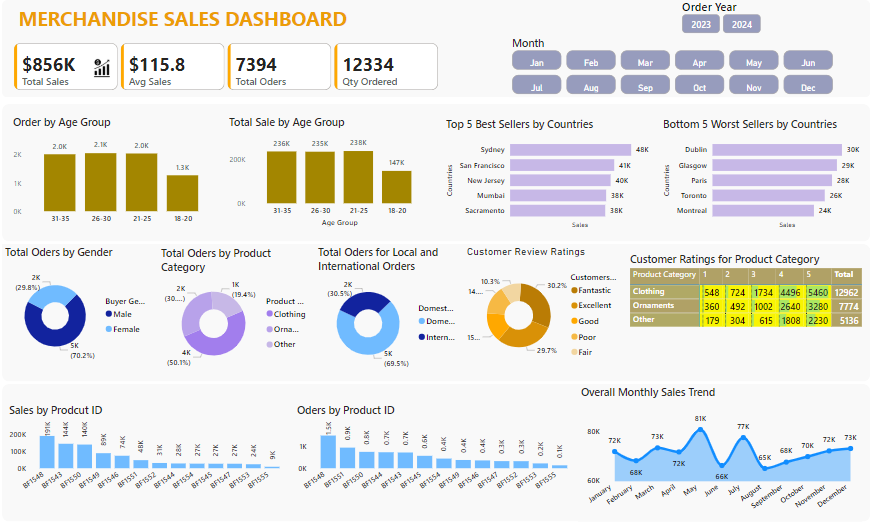
Task: Select the Dec month slicer
Action: click(x=808, y=85)
